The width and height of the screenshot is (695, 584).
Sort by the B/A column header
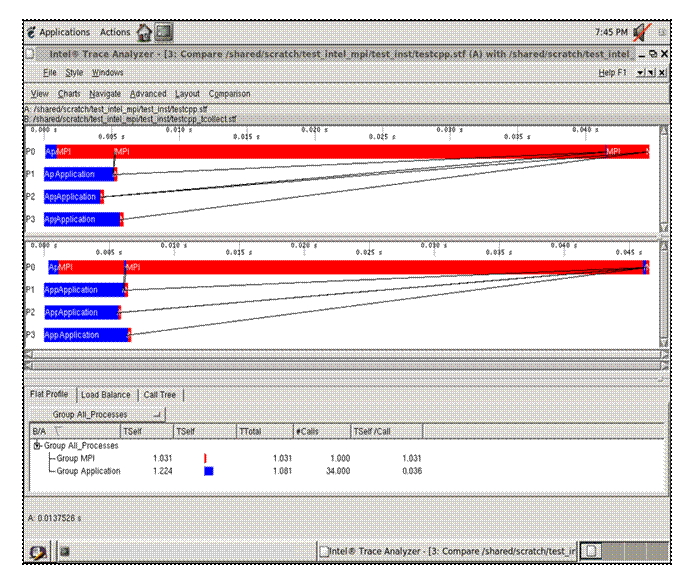tap(75, 431)
